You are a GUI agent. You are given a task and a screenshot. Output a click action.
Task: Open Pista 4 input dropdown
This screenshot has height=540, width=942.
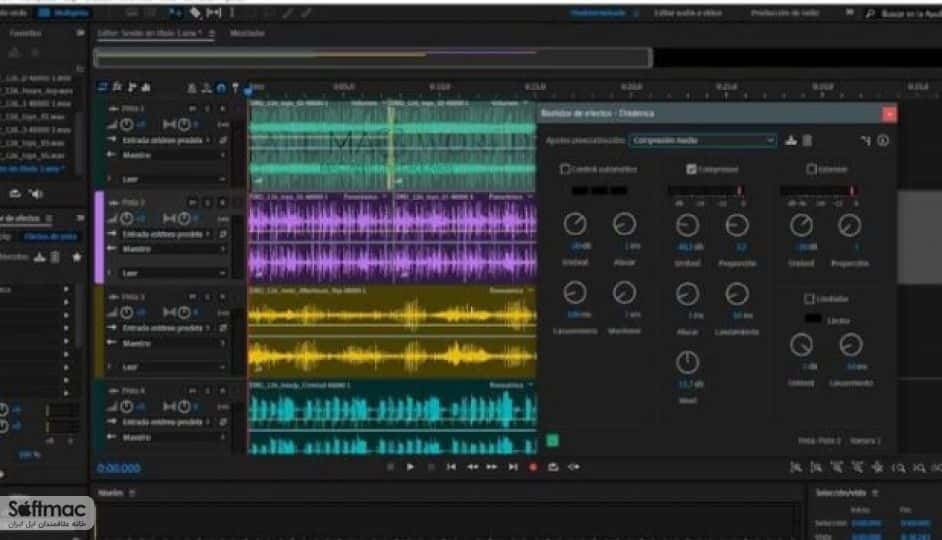(x=166, y=422)
